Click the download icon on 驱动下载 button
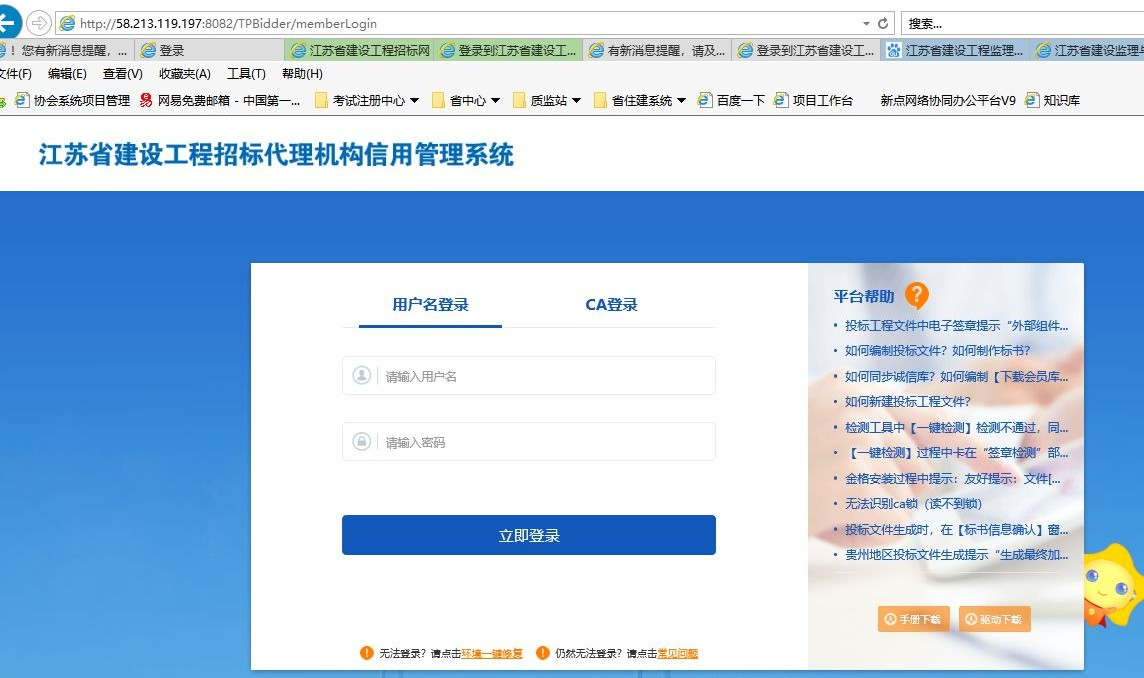This screenshot has height=678, width=1144. pyautogui.click(x=971, y=619)
